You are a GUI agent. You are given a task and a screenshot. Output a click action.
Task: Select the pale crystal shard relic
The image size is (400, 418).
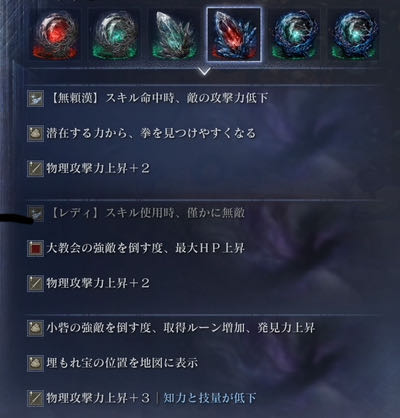174,35
